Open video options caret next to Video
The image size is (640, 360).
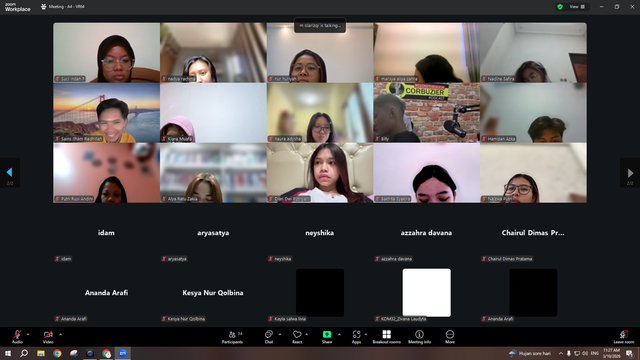(60, 334)
